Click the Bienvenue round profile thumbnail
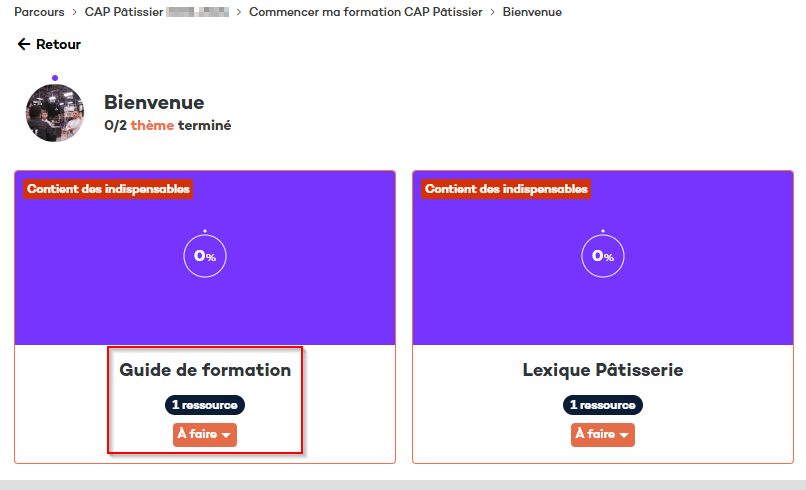 (55, 113)
